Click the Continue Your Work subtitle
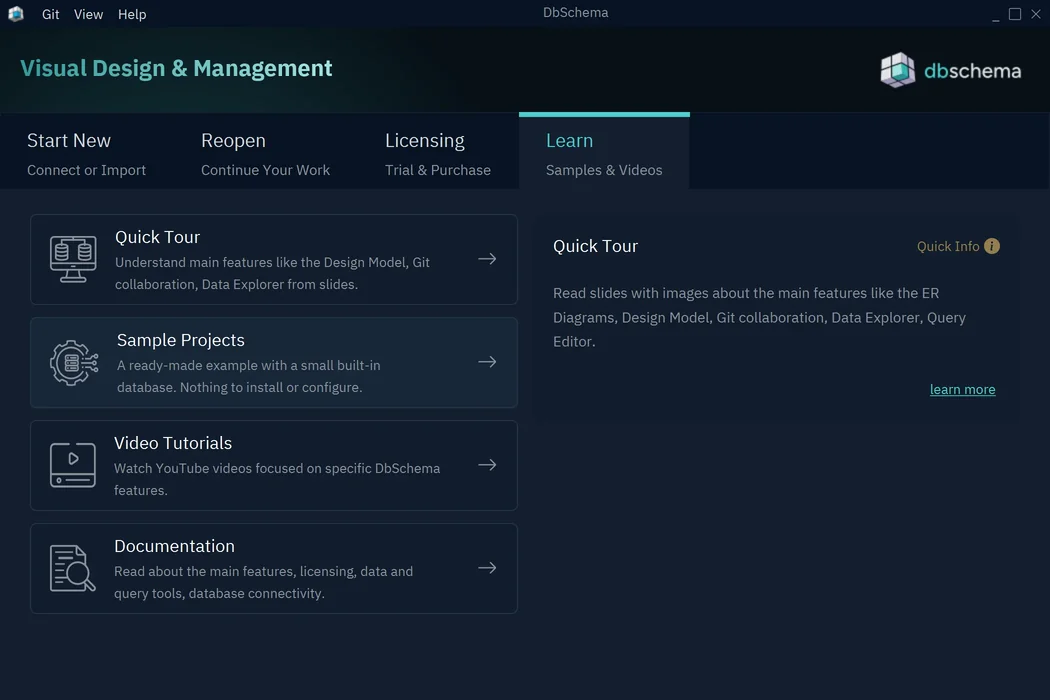The image size is (1050, 700). tap(265, 170)
